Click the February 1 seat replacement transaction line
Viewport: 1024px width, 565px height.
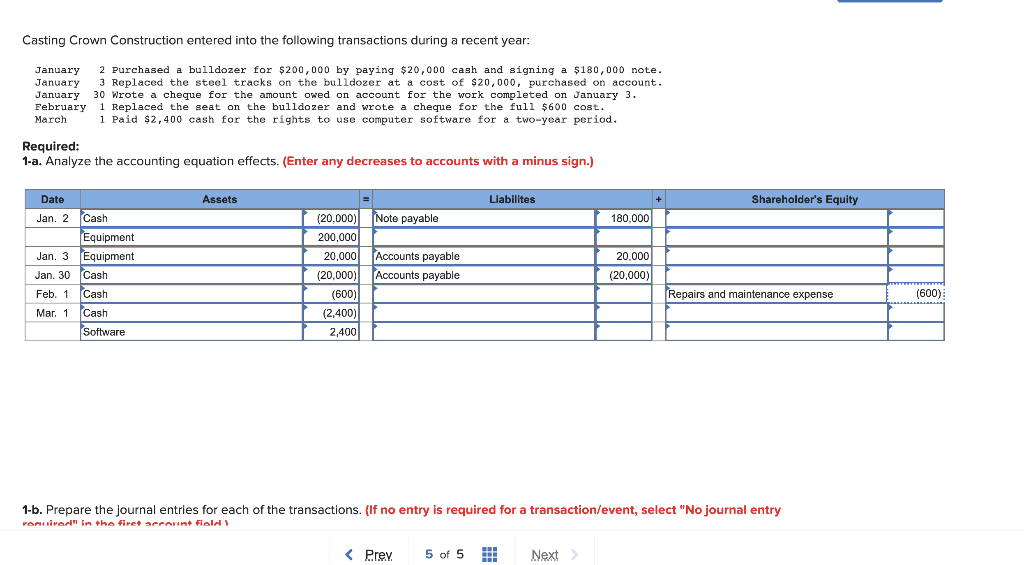(x=320, y=107)
